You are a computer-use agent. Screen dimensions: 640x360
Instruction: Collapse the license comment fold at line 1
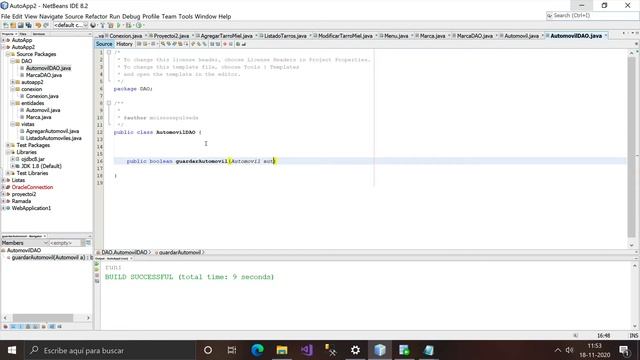point(109,52)
